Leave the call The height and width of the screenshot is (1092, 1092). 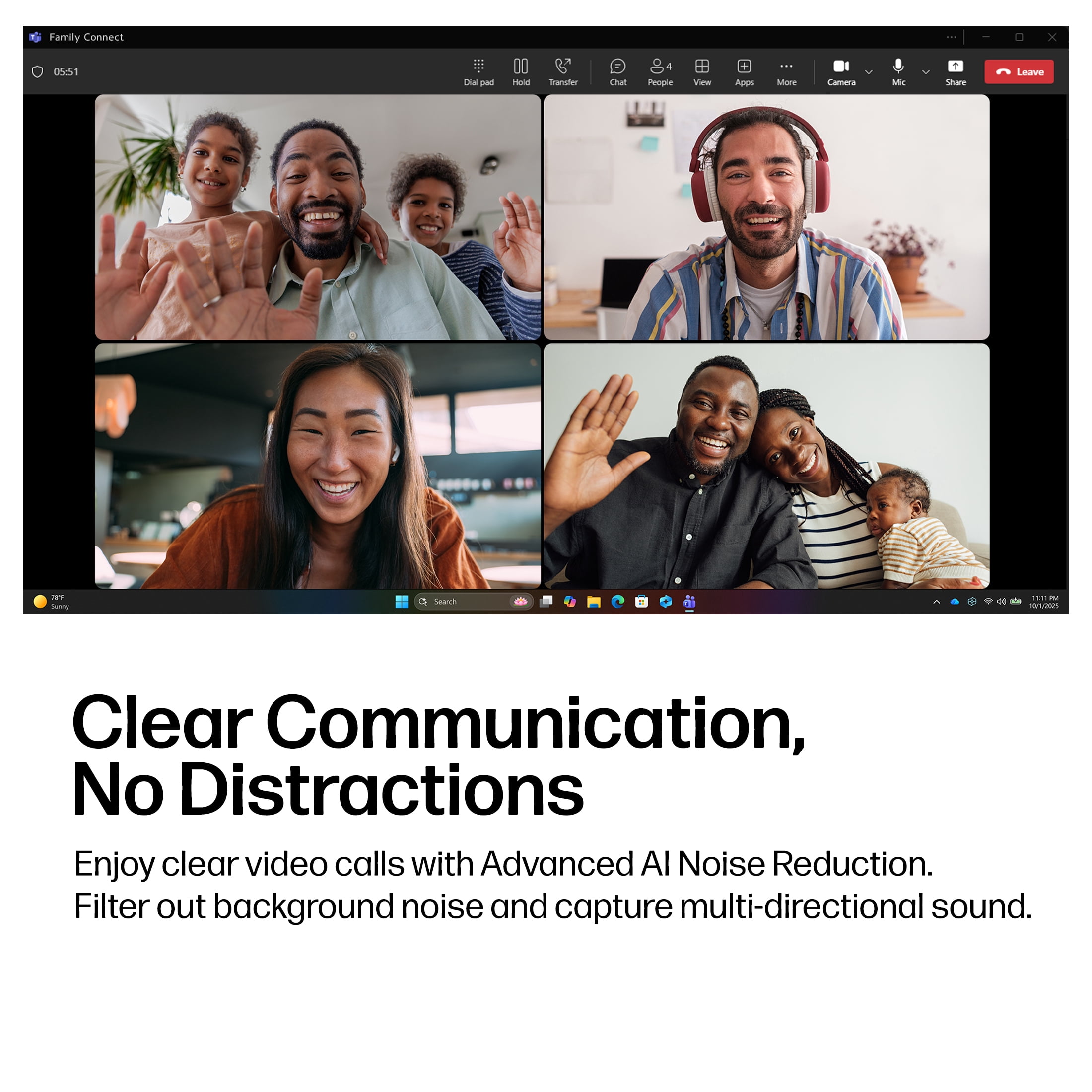click(x=1019, y=72)
